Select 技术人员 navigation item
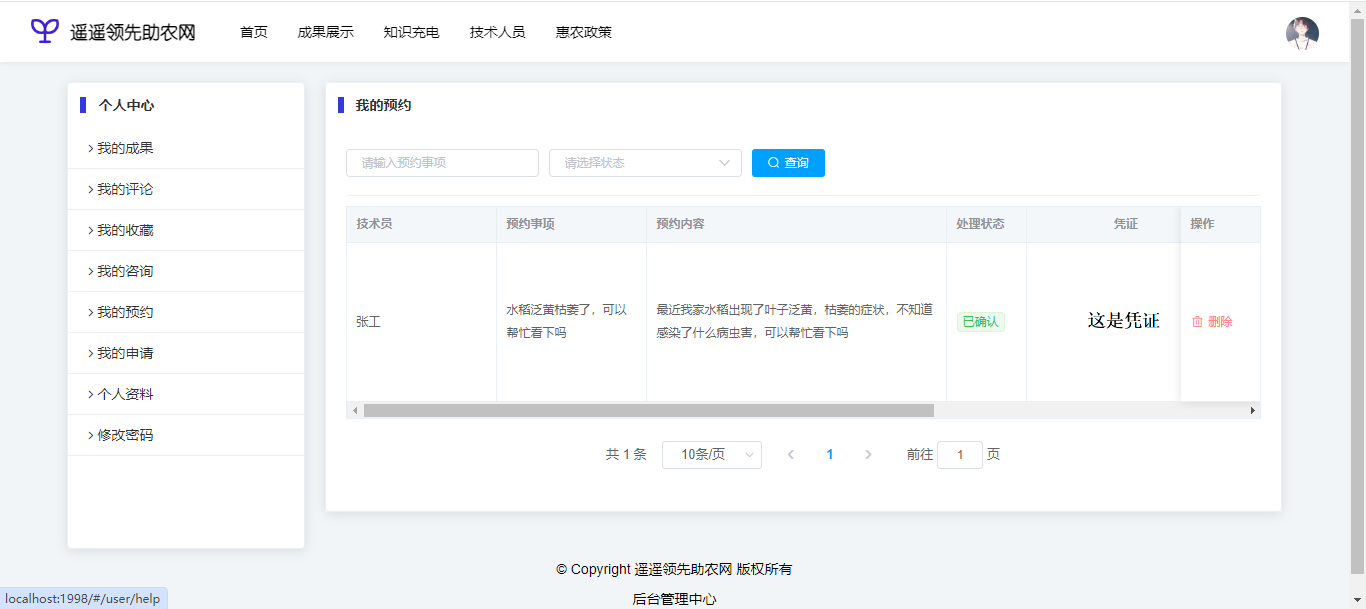The width and height of the screenshot is (1366, 609). (497, 32)
